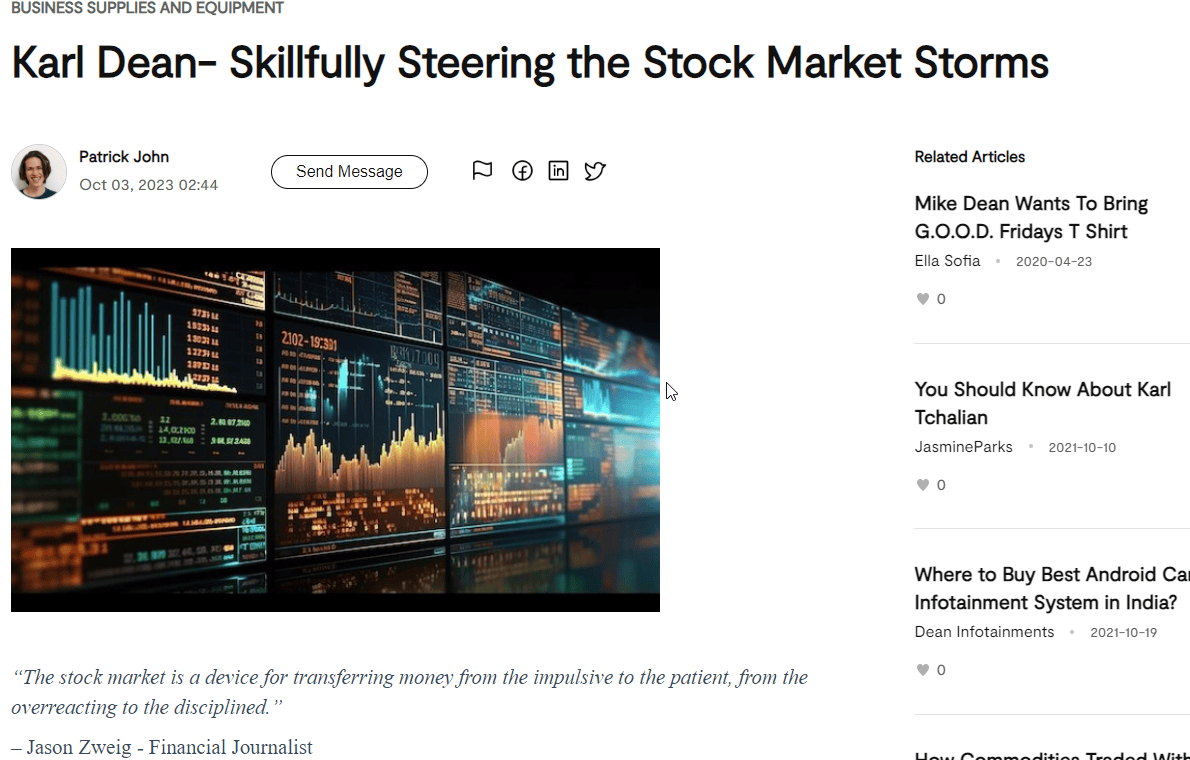Share article on Twitter bird icon

pos(595,171)
